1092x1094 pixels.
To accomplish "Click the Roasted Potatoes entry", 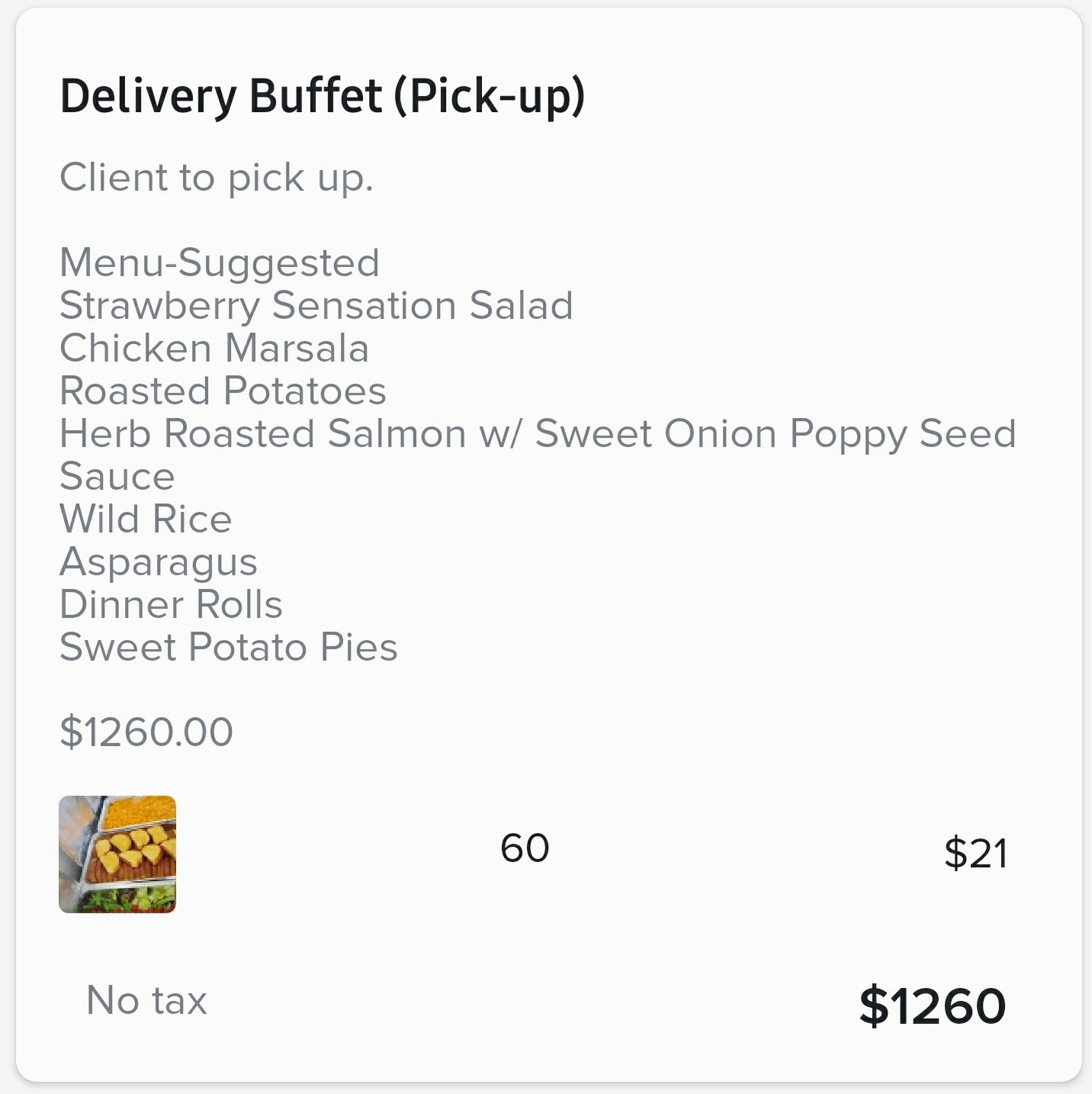I will 223,391.
